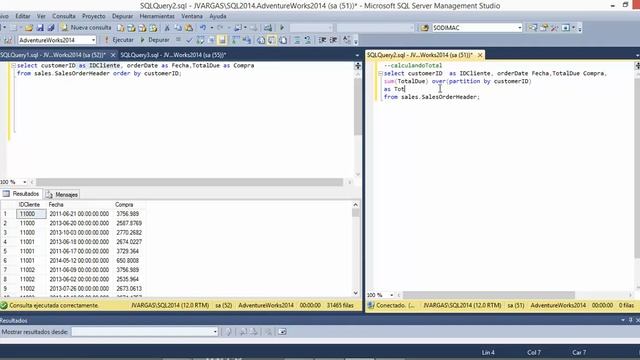640x360 pixels.
Task: Split the left query editor pane
Action: tap(358, 65)
